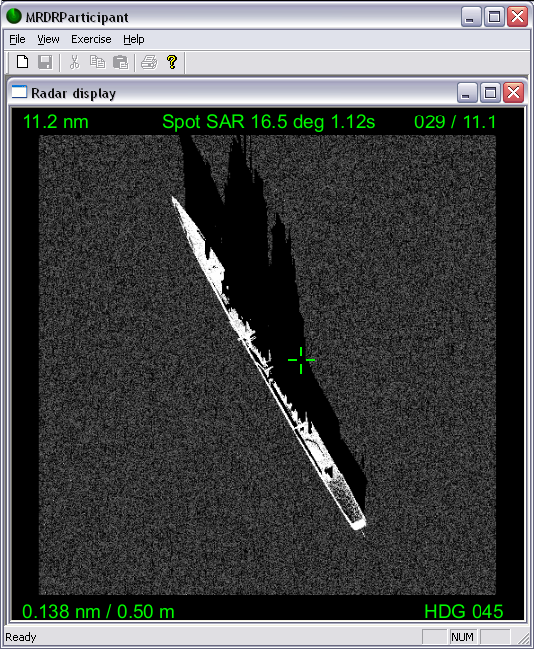Click the Print icon in toolbar
Viewport: 534px width, 649px height.
149,62
